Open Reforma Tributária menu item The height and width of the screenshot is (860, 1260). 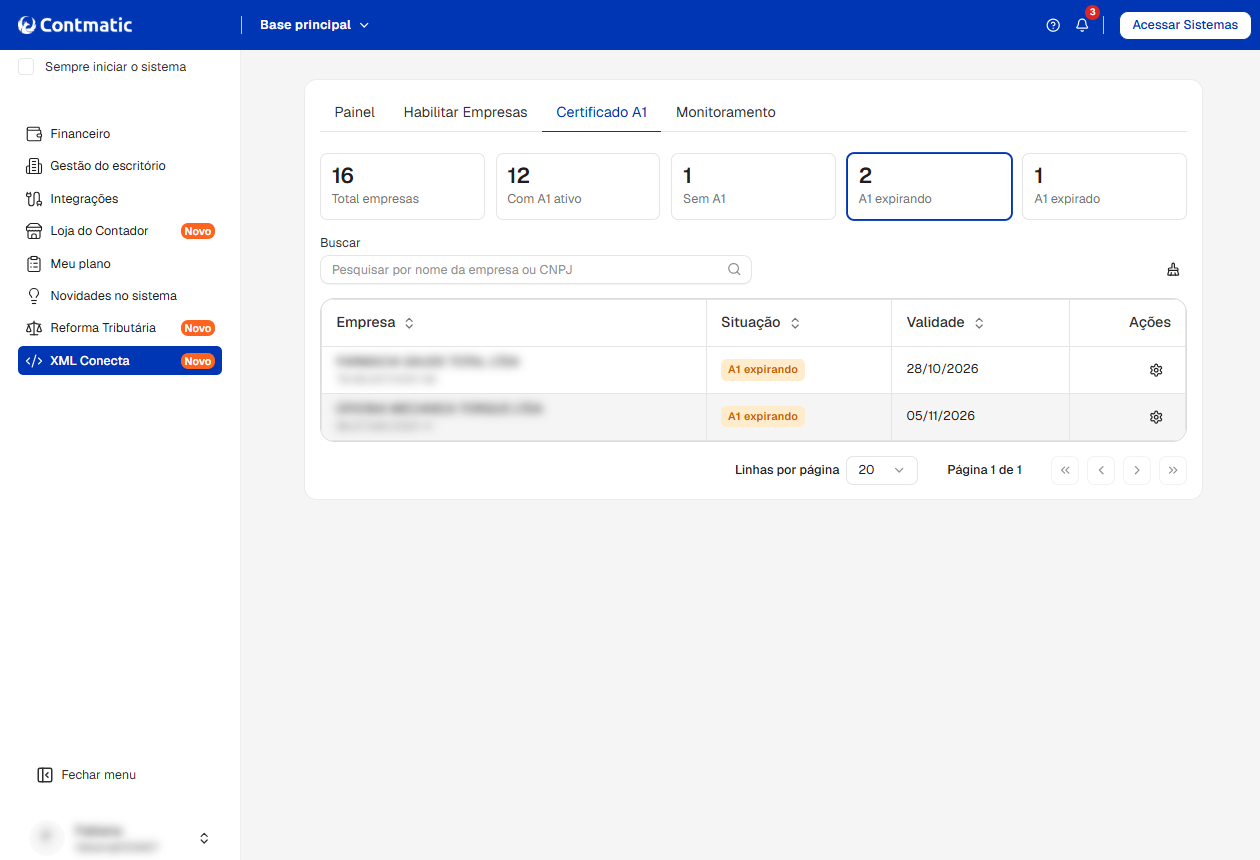tap(120, 328)
